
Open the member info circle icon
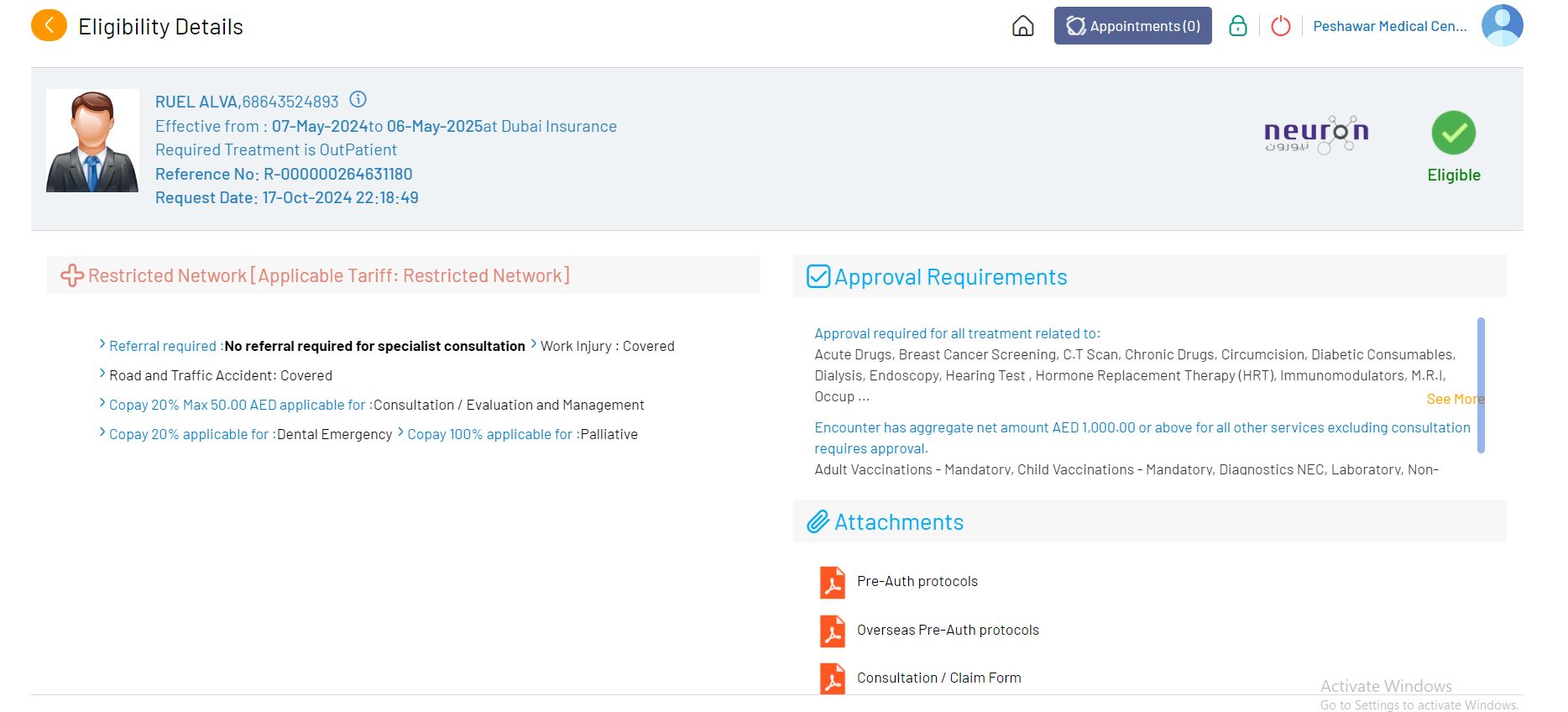[358, 100]
